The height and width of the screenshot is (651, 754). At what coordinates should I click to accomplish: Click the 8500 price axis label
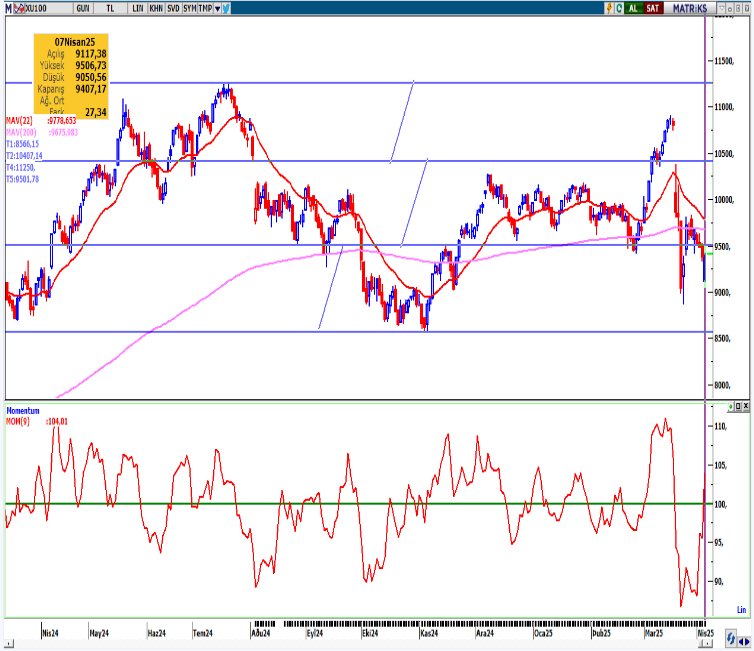(x=722, y=338)
